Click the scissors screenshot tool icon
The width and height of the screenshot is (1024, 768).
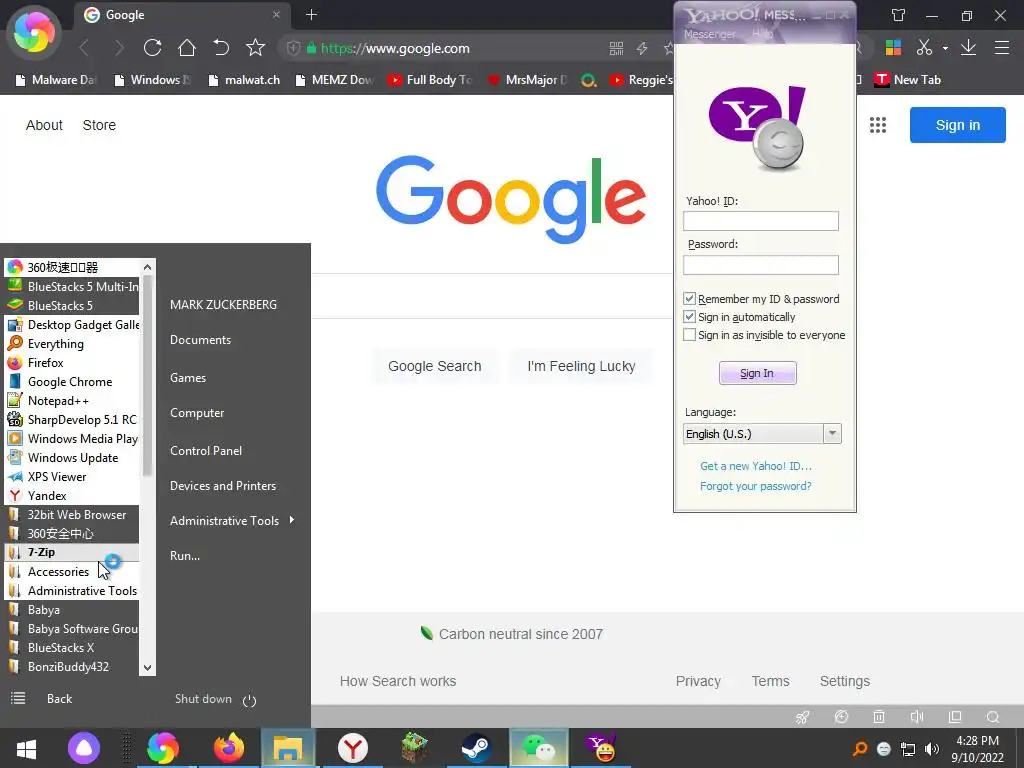tap(924, 48)
